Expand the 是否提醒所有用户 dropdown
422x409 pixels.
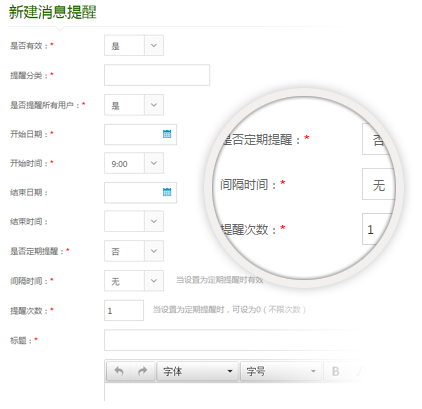click(x=154, y=105)
